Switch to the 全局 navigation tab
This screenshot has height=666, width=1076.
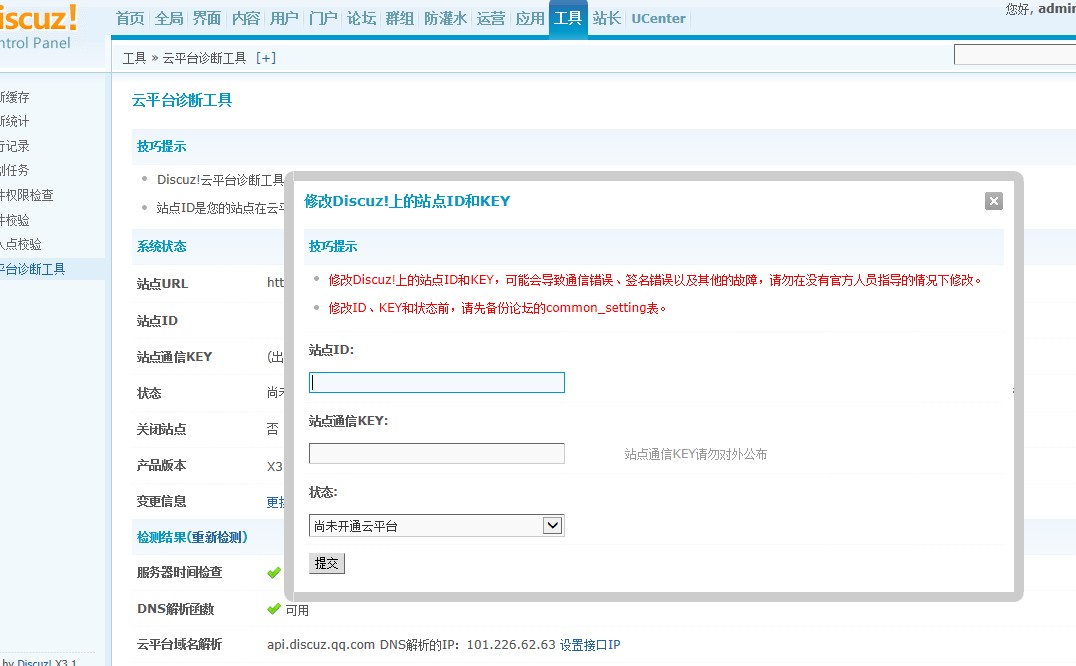click(x=169, y=19)
